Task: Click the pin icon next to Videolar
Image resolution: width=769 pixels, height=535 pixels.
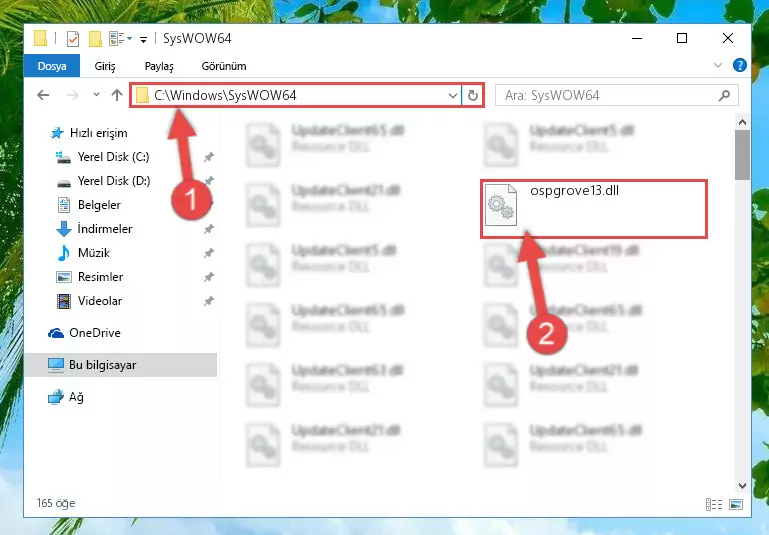Action: pos(208,301)
